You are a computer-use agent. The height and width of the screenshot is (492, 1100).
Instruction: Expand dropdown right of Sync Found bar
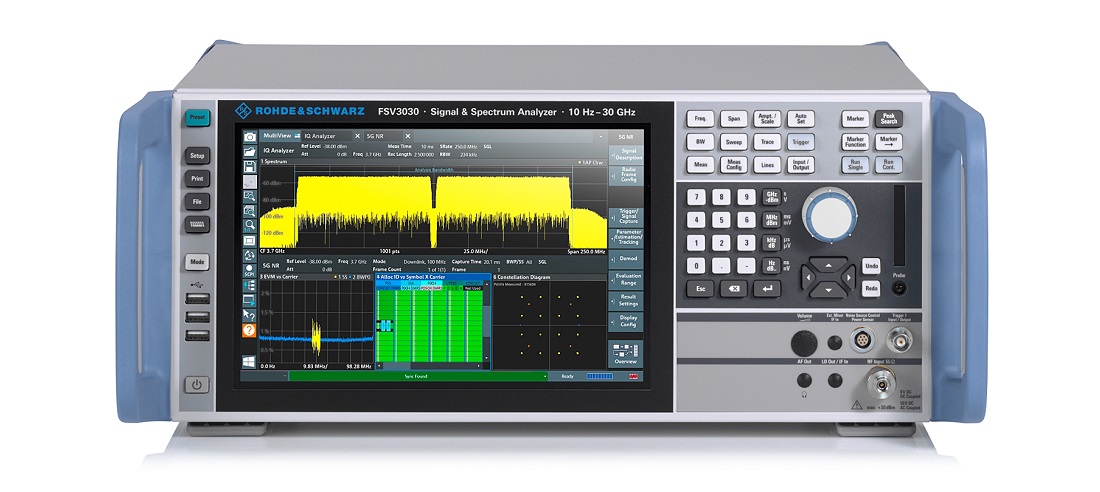click(x=545, y=376)
